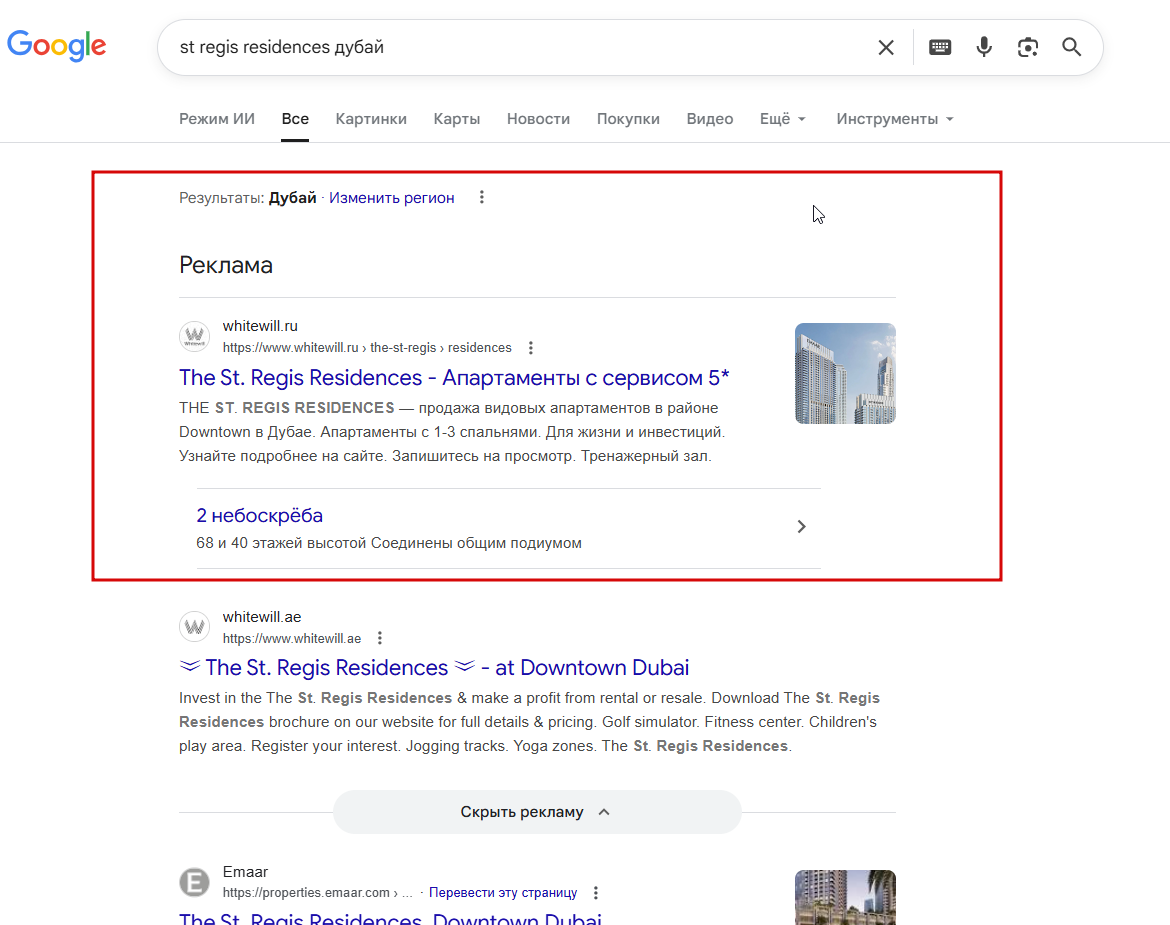Start voice search with the microphone

click(984, 47)
